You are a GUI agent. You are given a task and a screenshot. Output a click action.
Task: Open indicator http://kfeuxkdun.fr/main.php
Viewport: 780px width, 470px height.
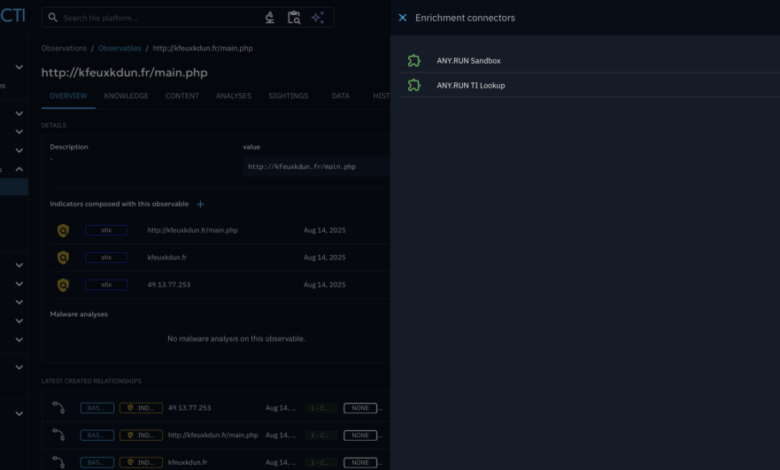193,230
